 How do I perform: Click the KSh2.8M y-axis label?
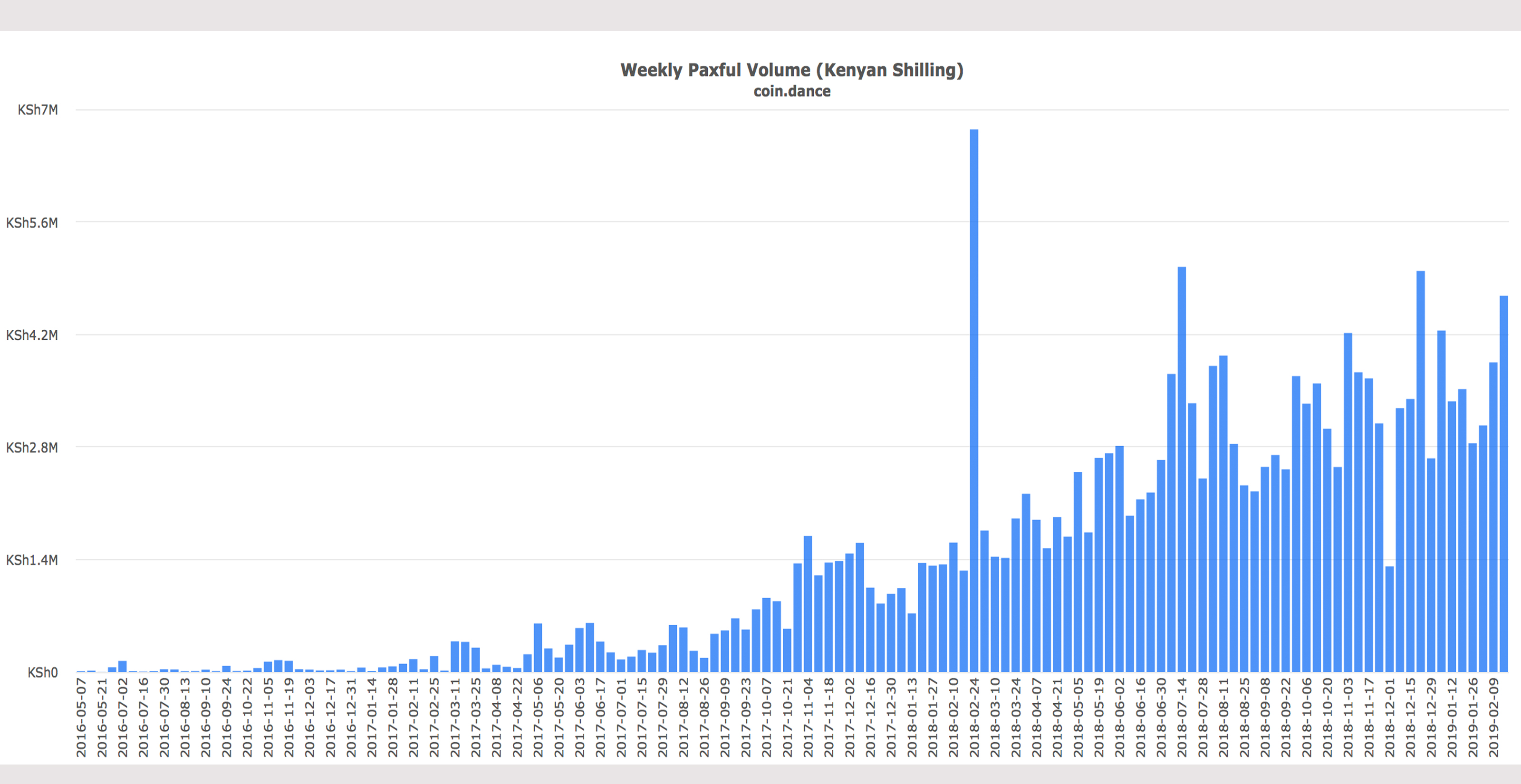(32, 448)
